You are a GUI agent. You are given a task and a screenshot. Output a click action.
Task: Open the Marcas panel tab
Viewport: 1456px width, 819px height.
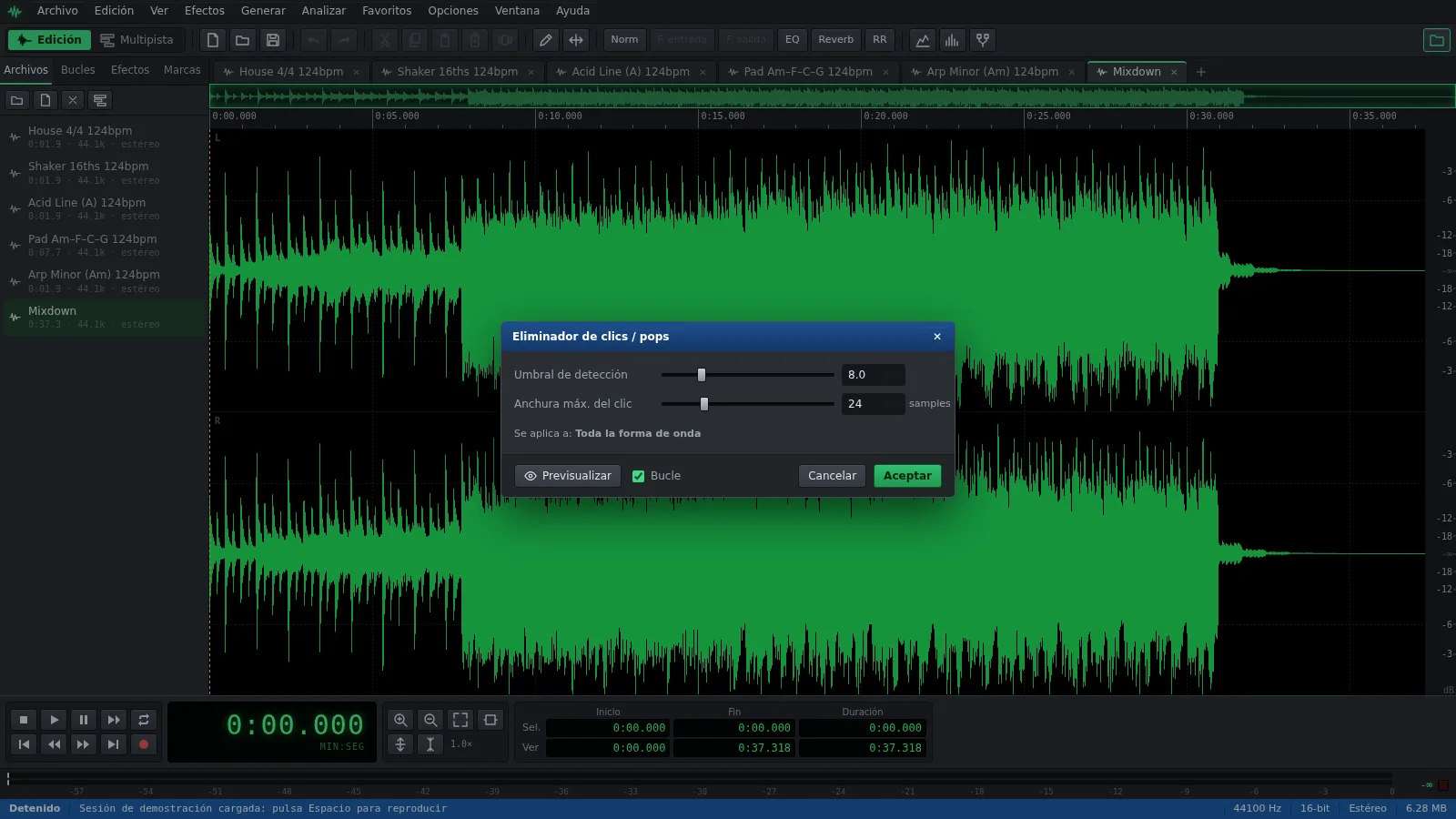[x=182, y=70]
